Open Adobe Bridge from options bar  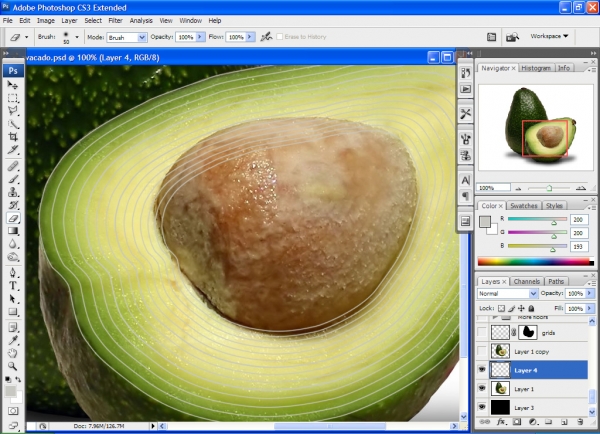coord(512,37)
